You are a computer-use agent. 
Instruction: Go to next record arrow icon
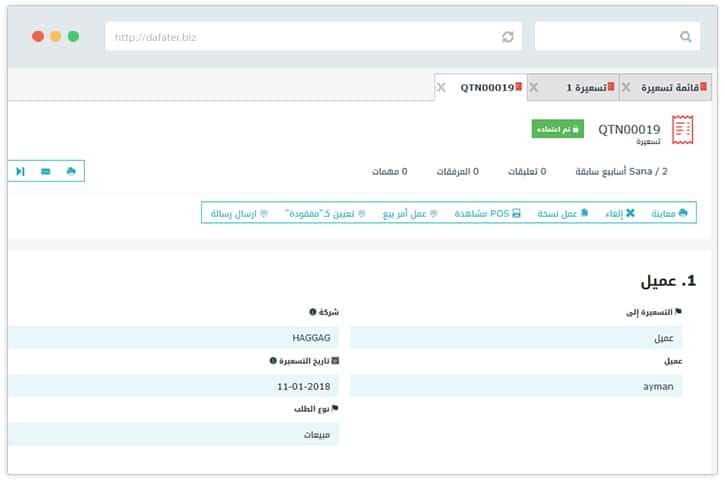click(x=20, y=172)
